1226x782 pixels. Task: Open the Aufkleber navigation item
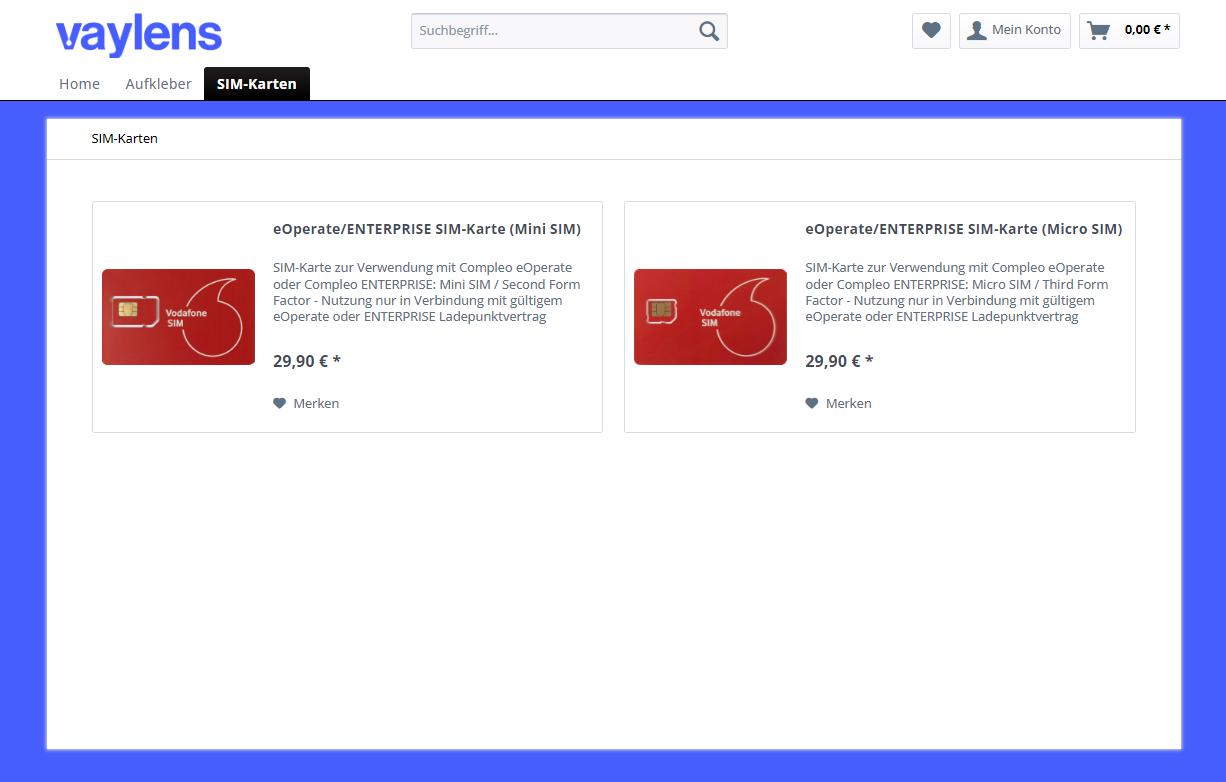point(158,83)
